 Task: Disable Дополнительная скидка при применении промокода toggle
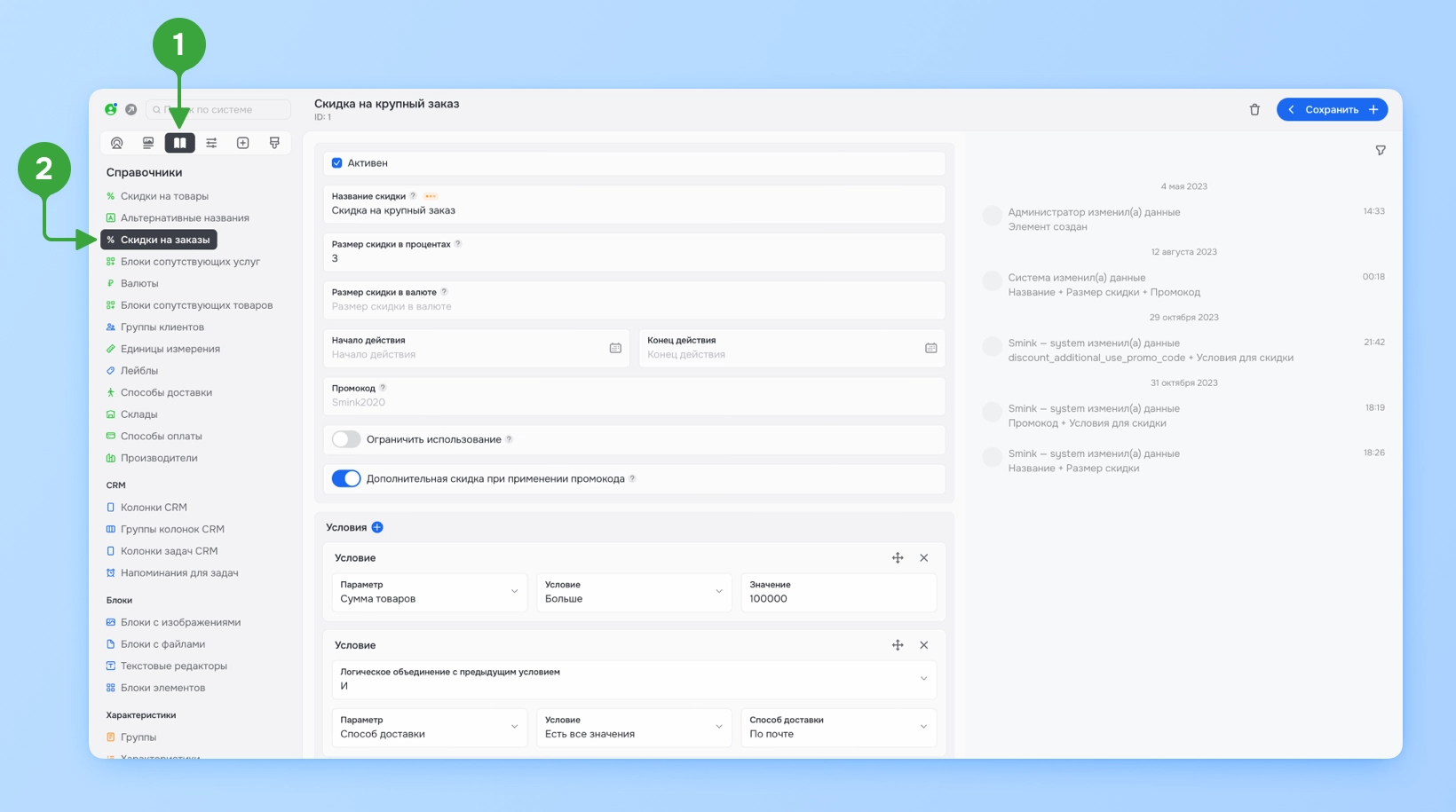(x=346, y=479)
